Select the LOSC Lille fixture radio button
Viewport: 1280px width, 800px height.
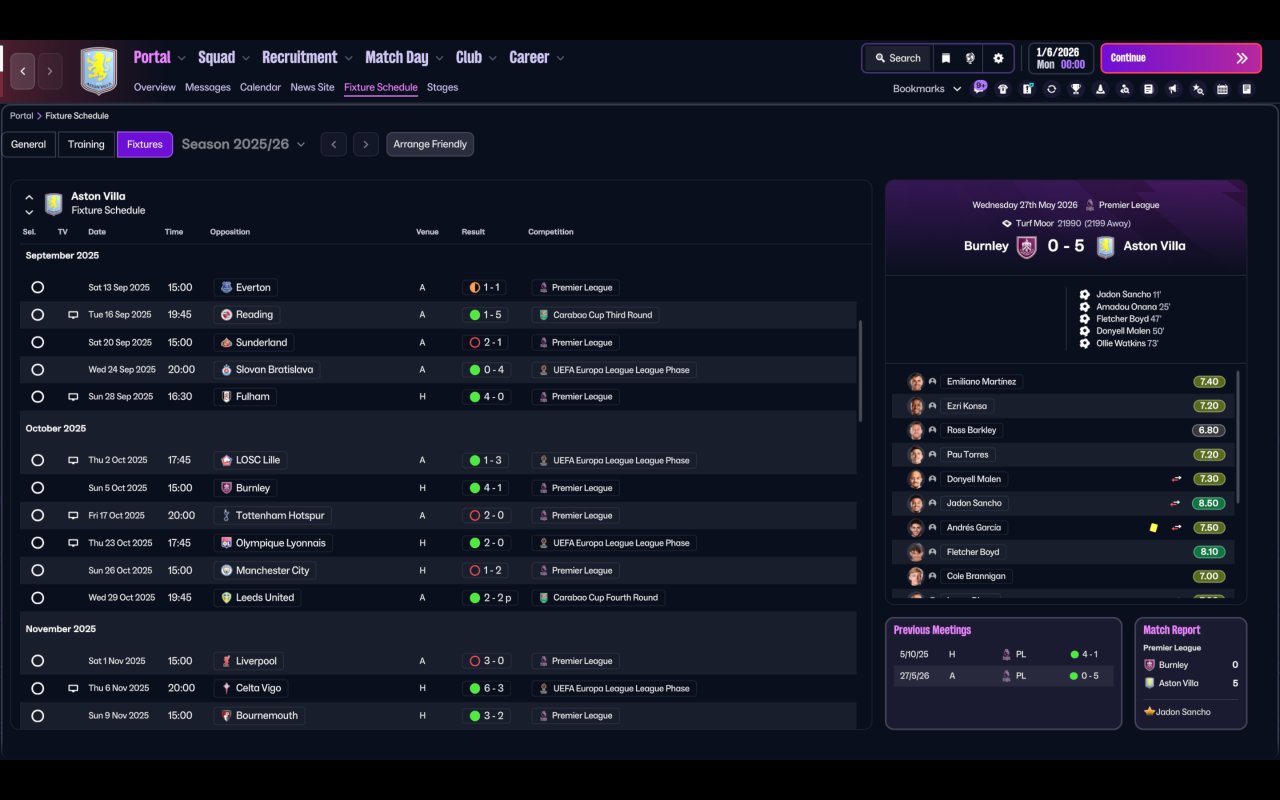tap(37, 461)
